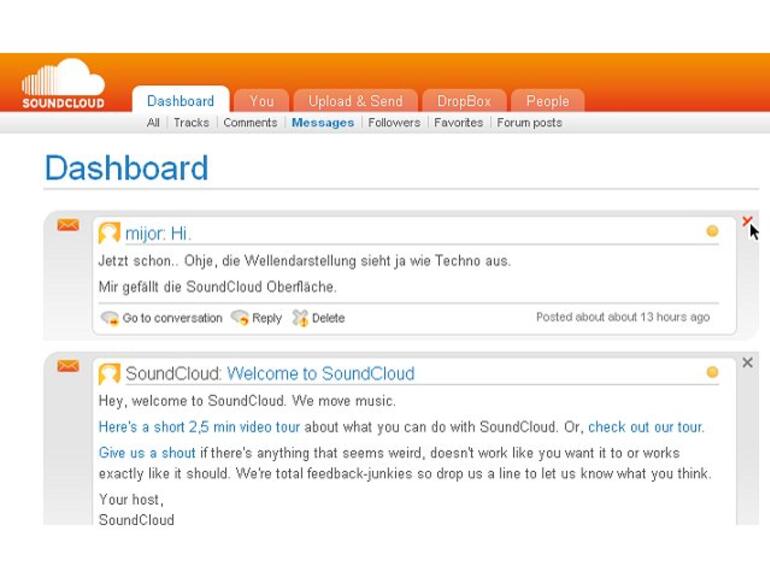770x578 pixels.
Task: Click envelope icon beside SoundCloud welcome message
Action: click(x=68, y=366)
